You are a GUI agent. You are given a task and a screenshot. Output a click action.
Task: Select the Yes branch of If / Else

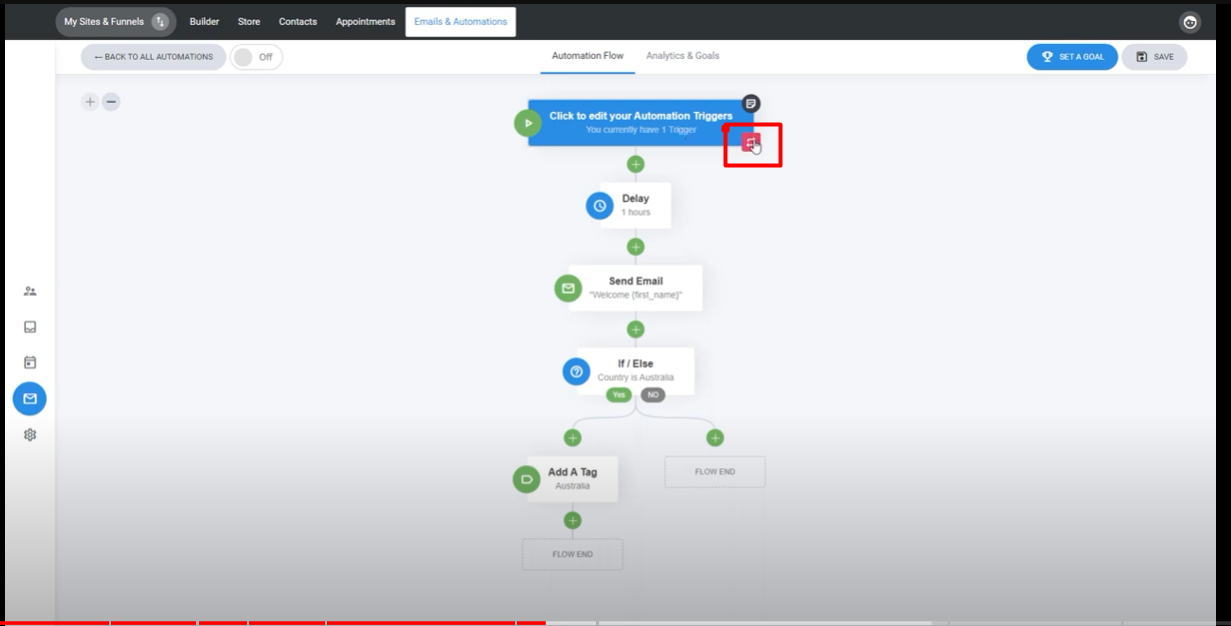point(619,395)
